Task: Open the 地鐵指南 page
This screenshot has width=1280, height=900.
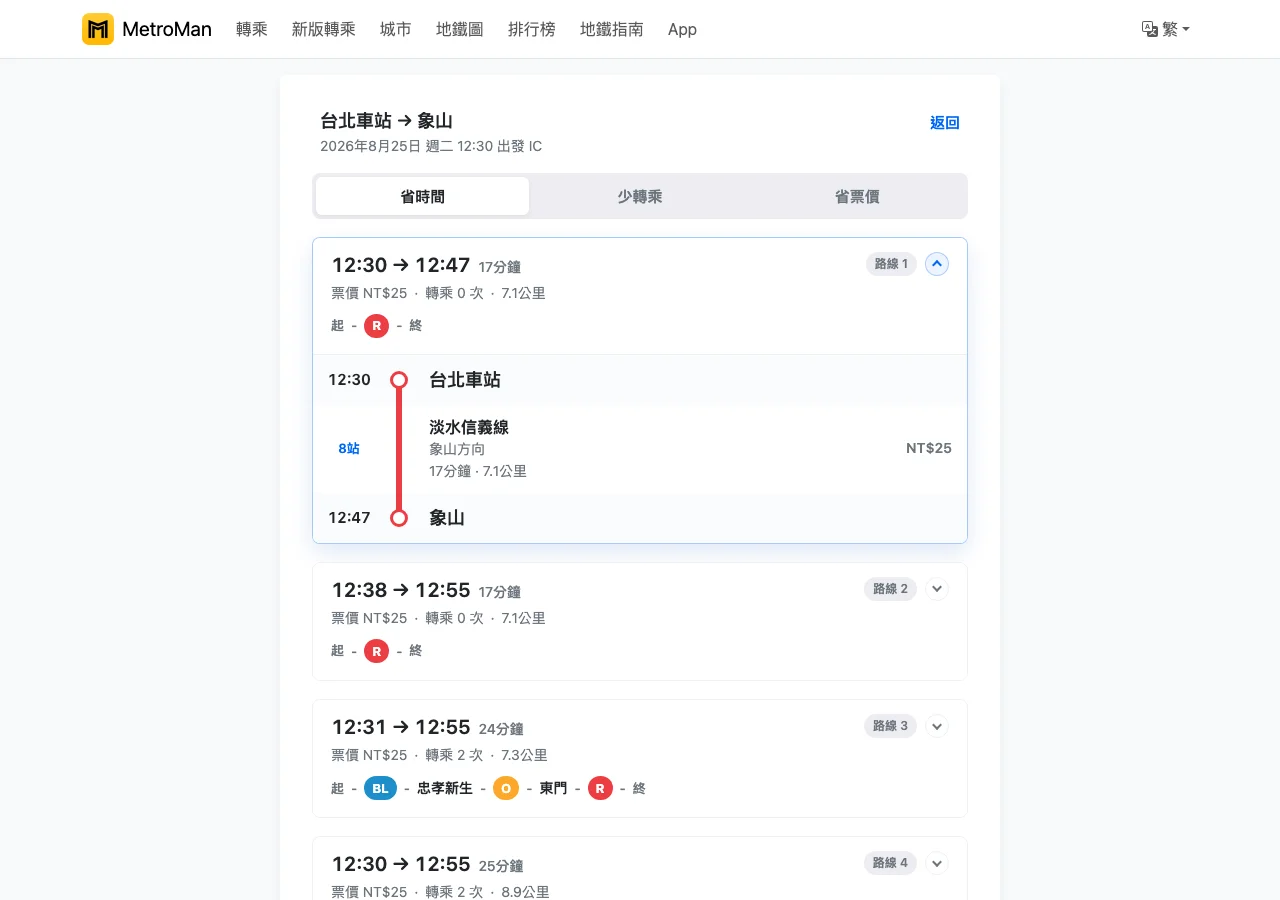Action: click(x=612, y=29)
